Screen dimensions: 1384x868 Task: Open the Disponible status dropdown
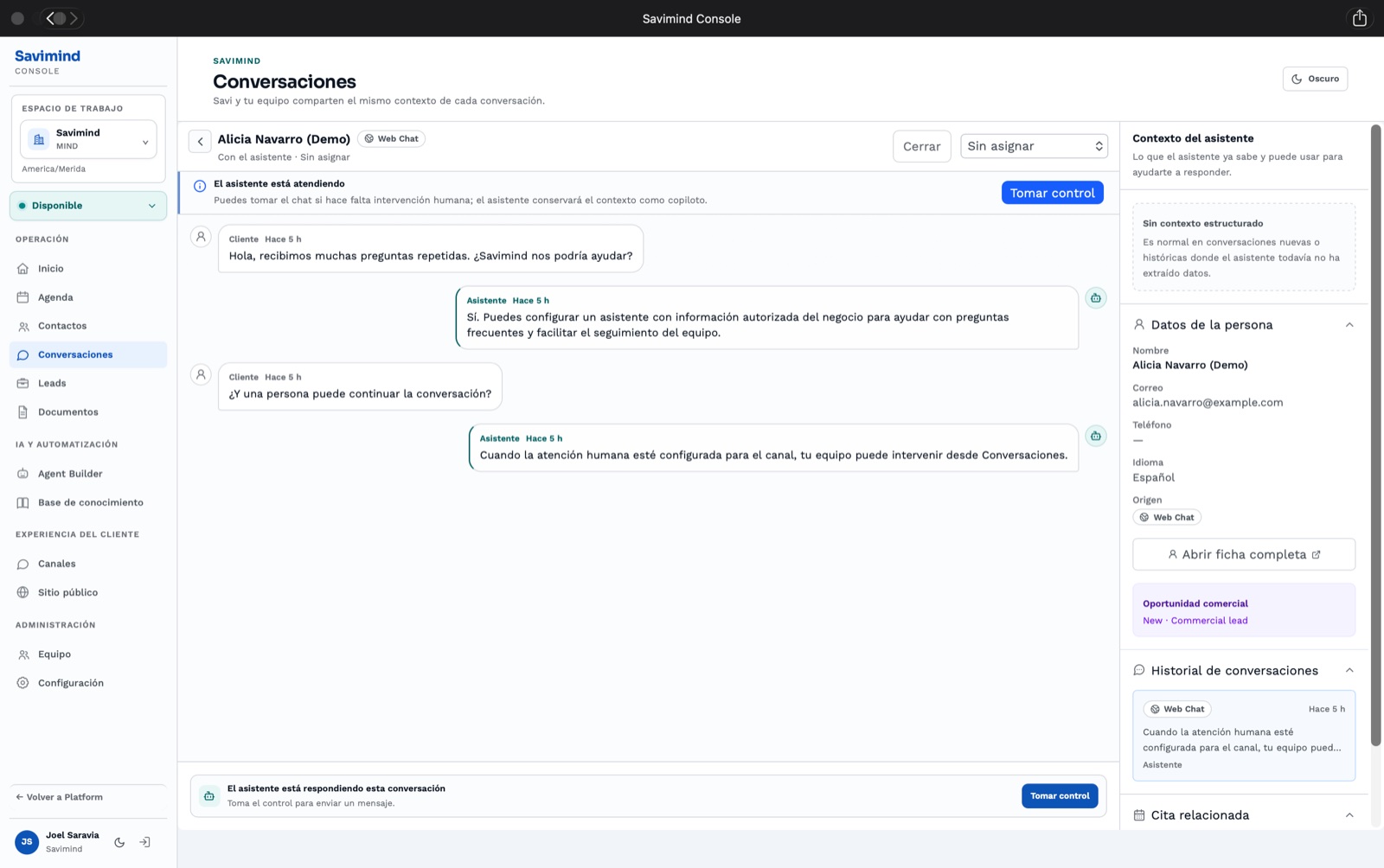click(x=88, y=206)
